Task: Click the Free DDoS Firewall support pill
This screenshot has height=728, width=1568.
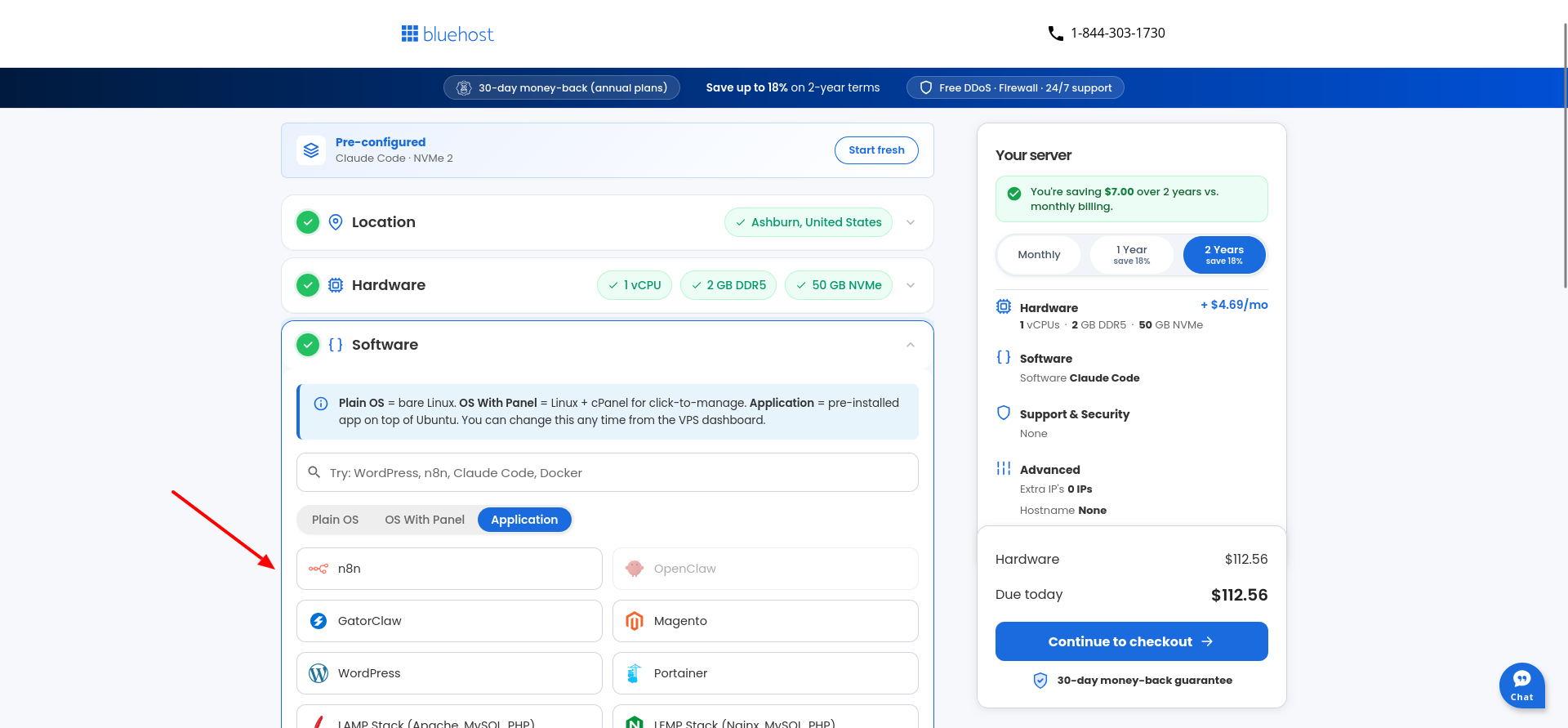Action: pyautogui.click(x=1015, y=87)
